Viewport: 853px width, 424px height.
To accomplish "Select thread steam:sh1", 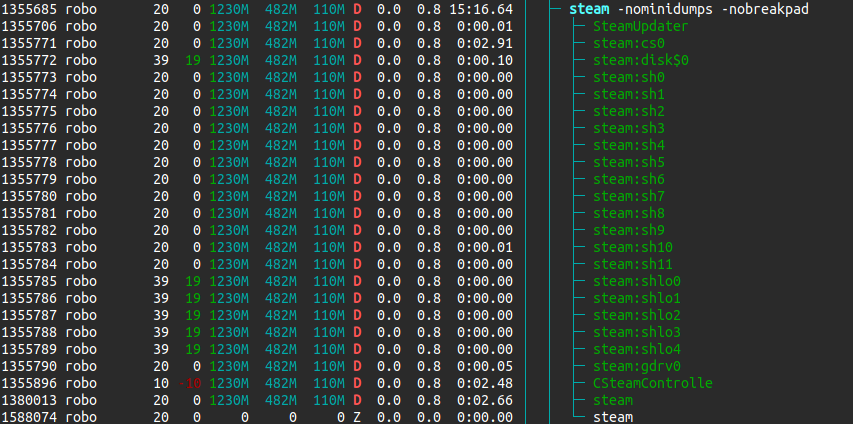I will pos(629,94).
